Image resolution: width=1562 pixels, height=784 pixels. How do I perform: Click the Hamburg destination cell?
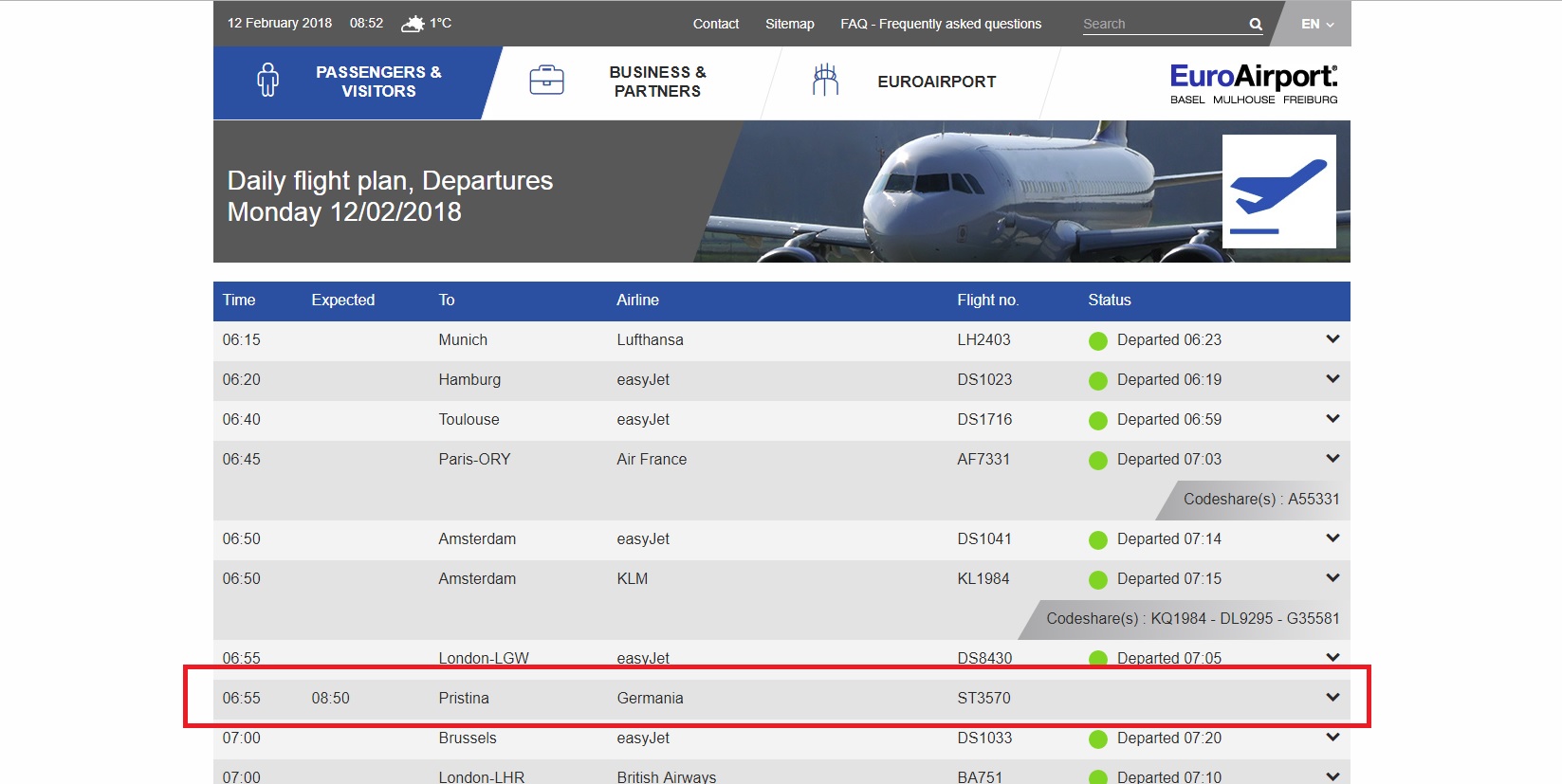coord(469,379)
